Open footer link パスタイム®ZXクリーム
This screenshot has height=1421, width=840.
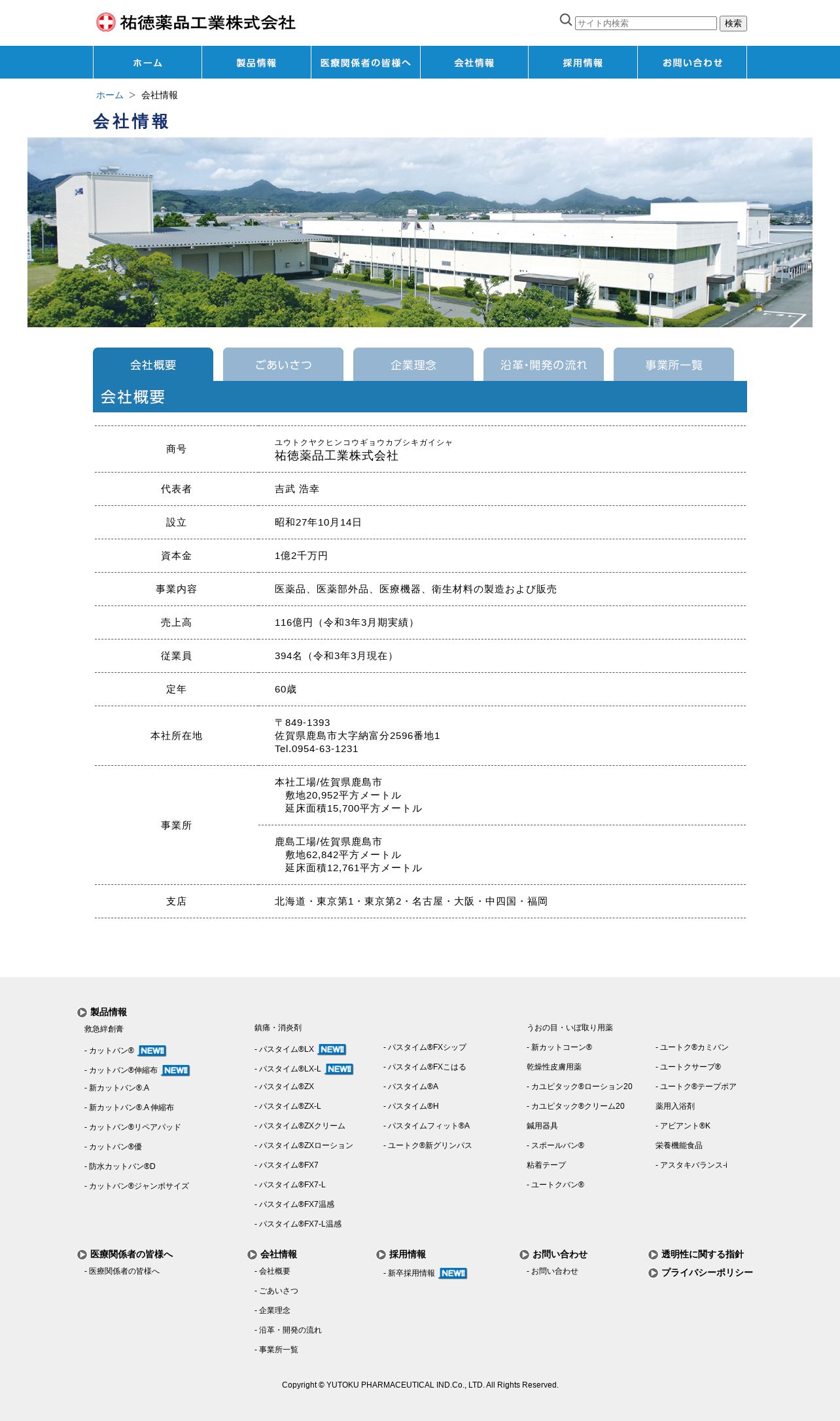click(x=300, y=1126)
